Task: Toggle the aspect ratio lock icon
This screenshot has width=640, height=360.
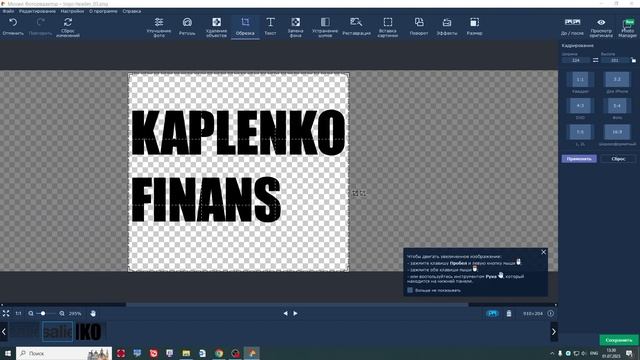Action: [633, 60]
